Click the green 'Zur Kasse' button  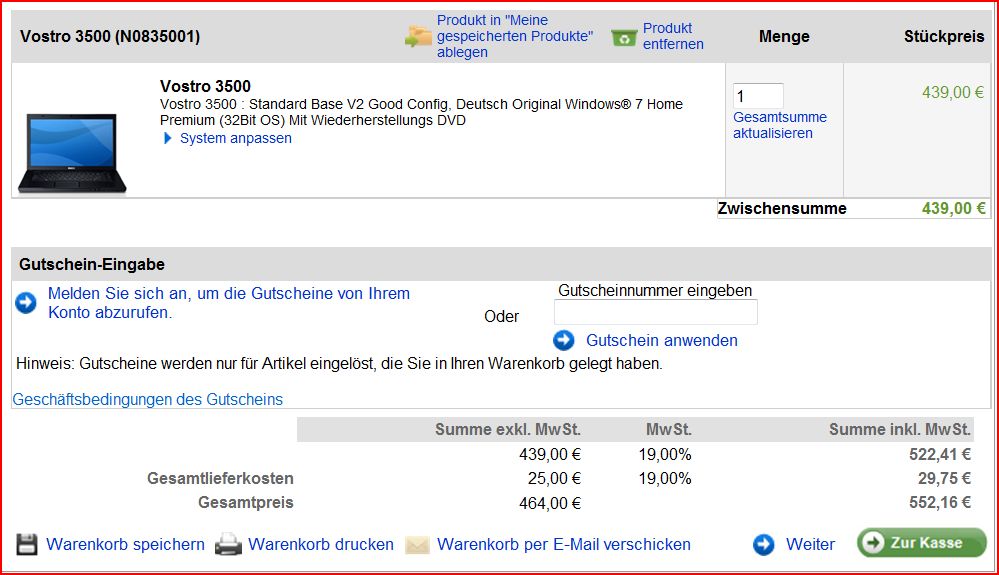click(922, 543)
